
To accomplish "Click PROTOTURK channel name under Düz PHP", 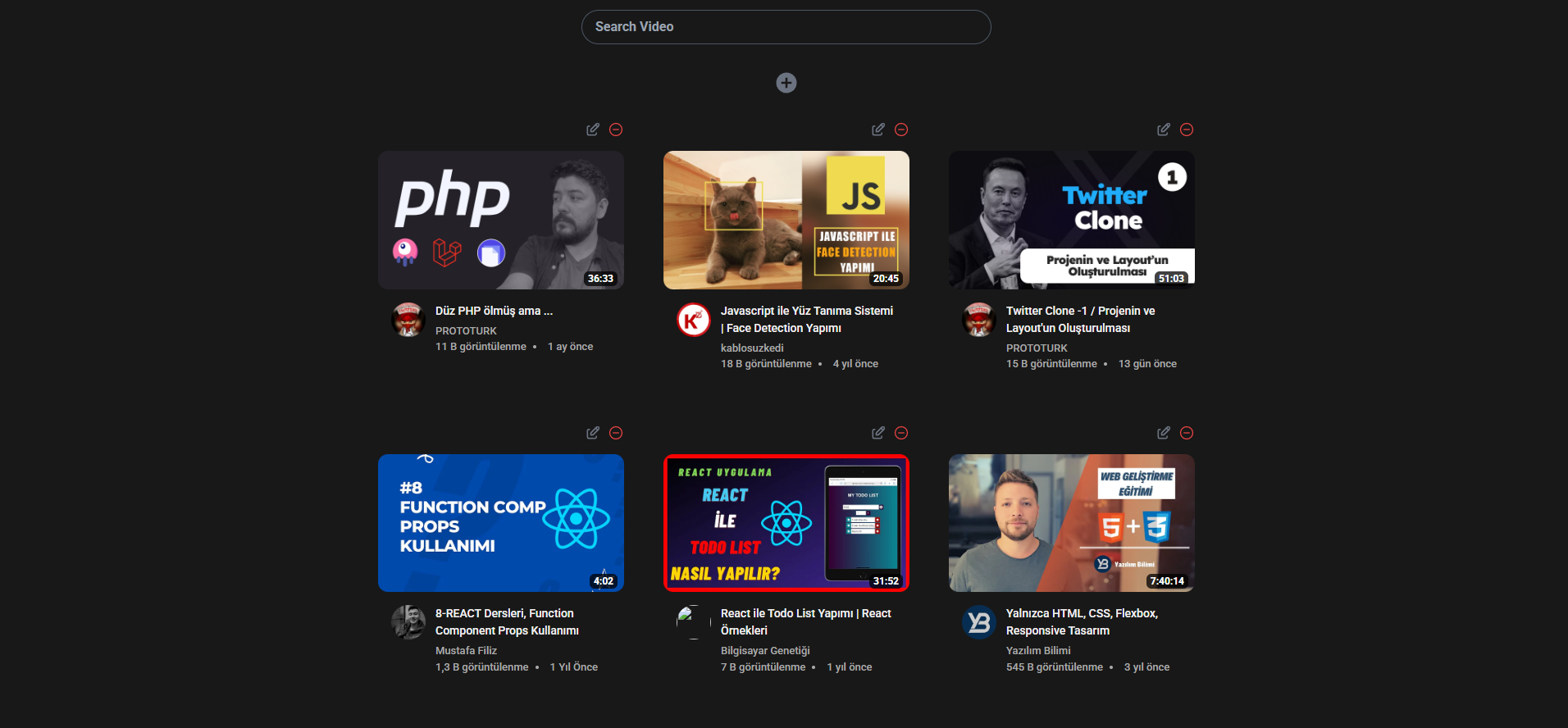I will (x=466, y=331).
